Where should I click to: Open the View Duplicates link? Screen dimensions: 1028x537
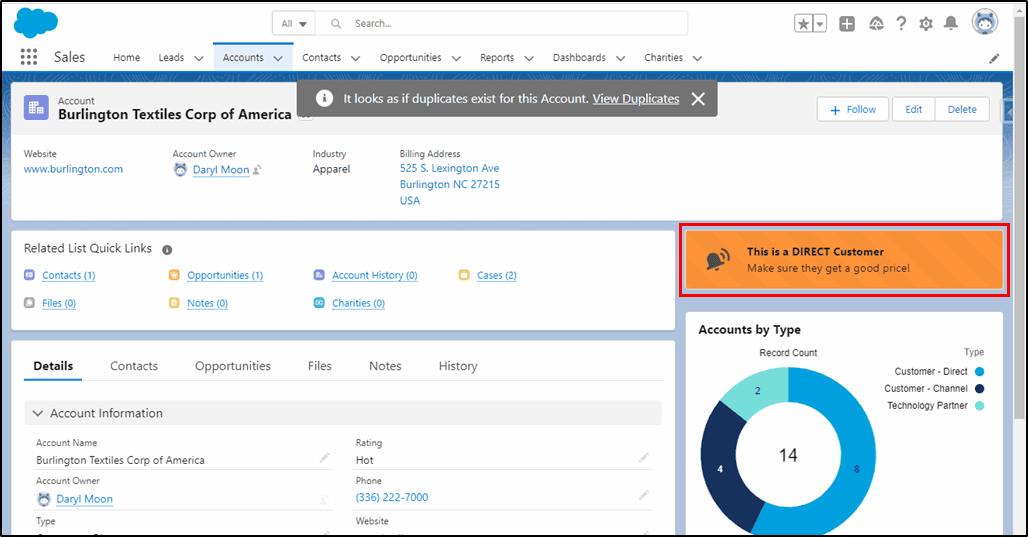tap(636, 98)
